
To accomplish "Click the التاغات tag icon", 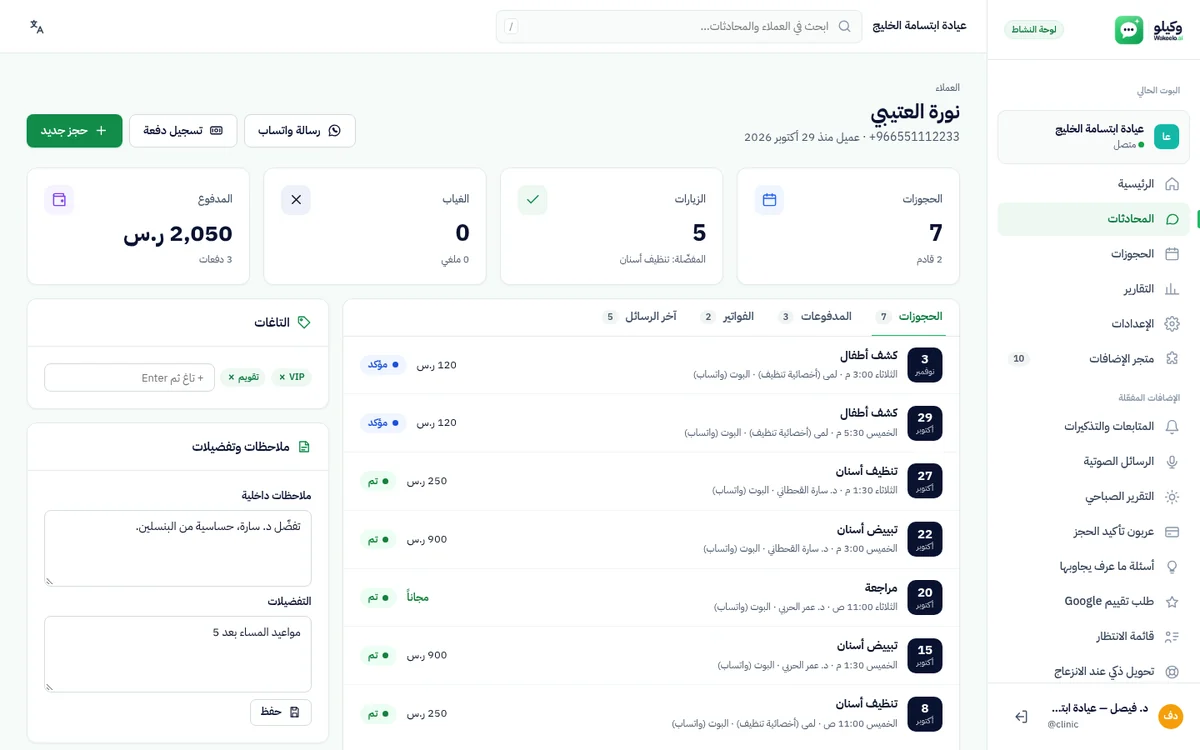I will tap(304, 323).
